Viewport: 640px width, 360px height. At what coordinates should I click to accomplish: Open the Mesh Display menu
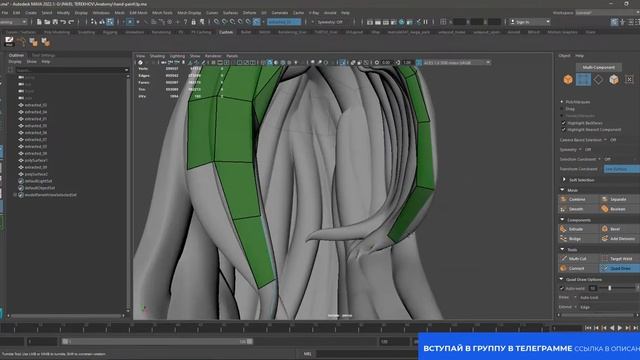[189, 13]
